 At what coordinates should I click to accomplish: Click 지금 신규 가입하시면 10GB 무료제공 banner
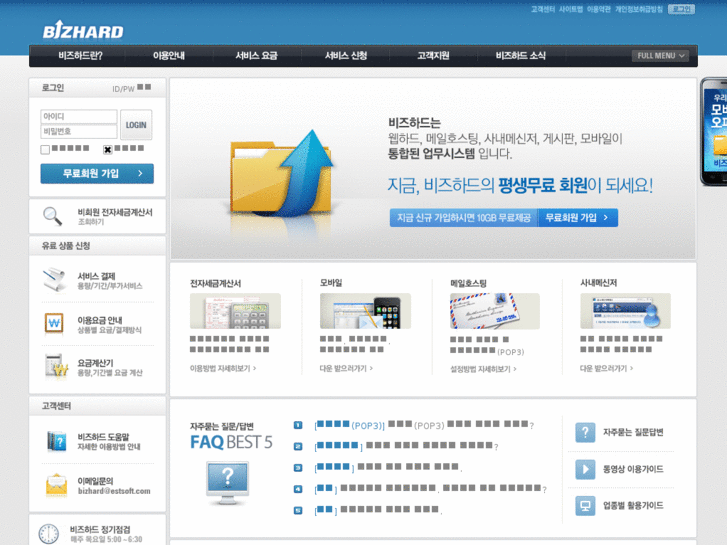coord(464,218)
